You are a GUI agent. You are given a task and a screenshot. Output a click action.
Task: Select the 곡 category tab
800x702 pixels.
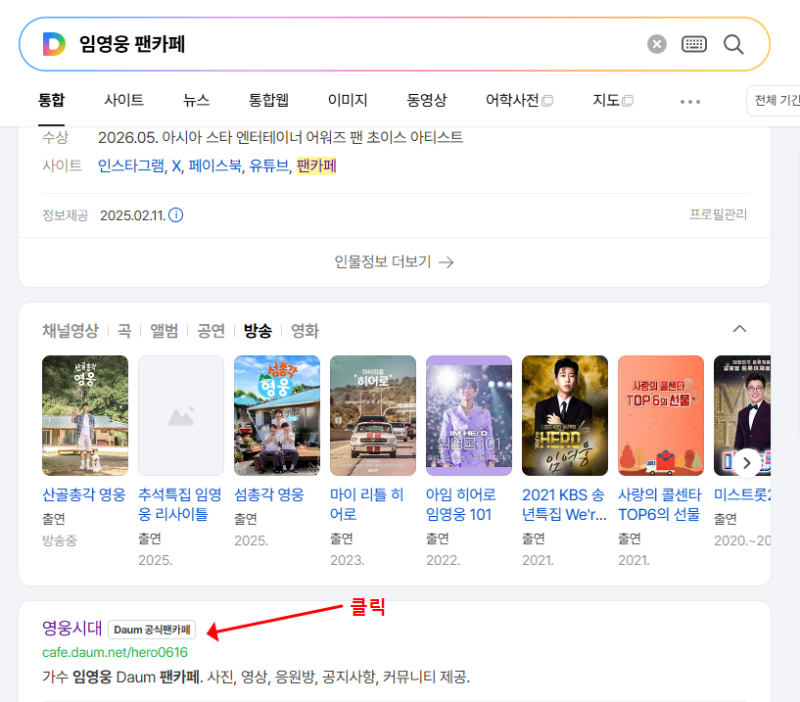pos(124,331)
